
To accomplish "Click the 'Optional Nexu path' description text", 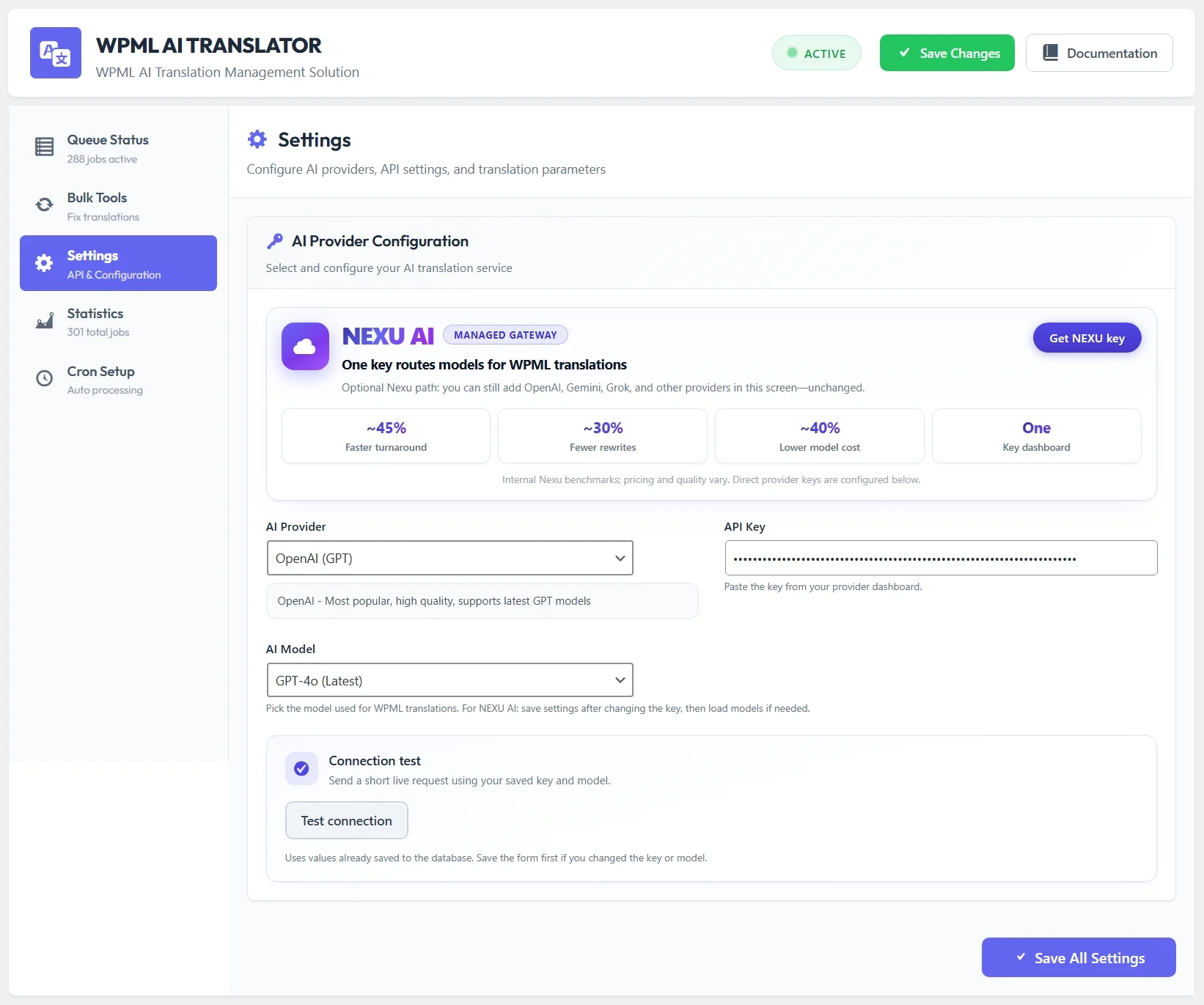I will pos(603,387).
